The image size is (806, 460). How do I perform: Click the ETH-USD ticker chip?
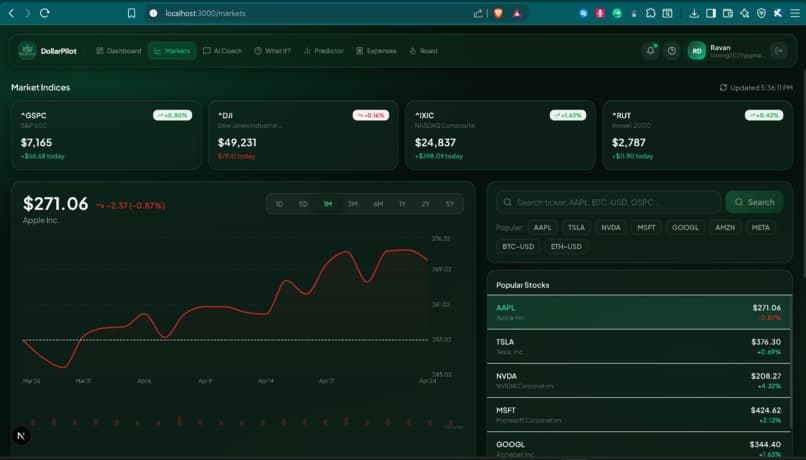(x=566, y=246)
